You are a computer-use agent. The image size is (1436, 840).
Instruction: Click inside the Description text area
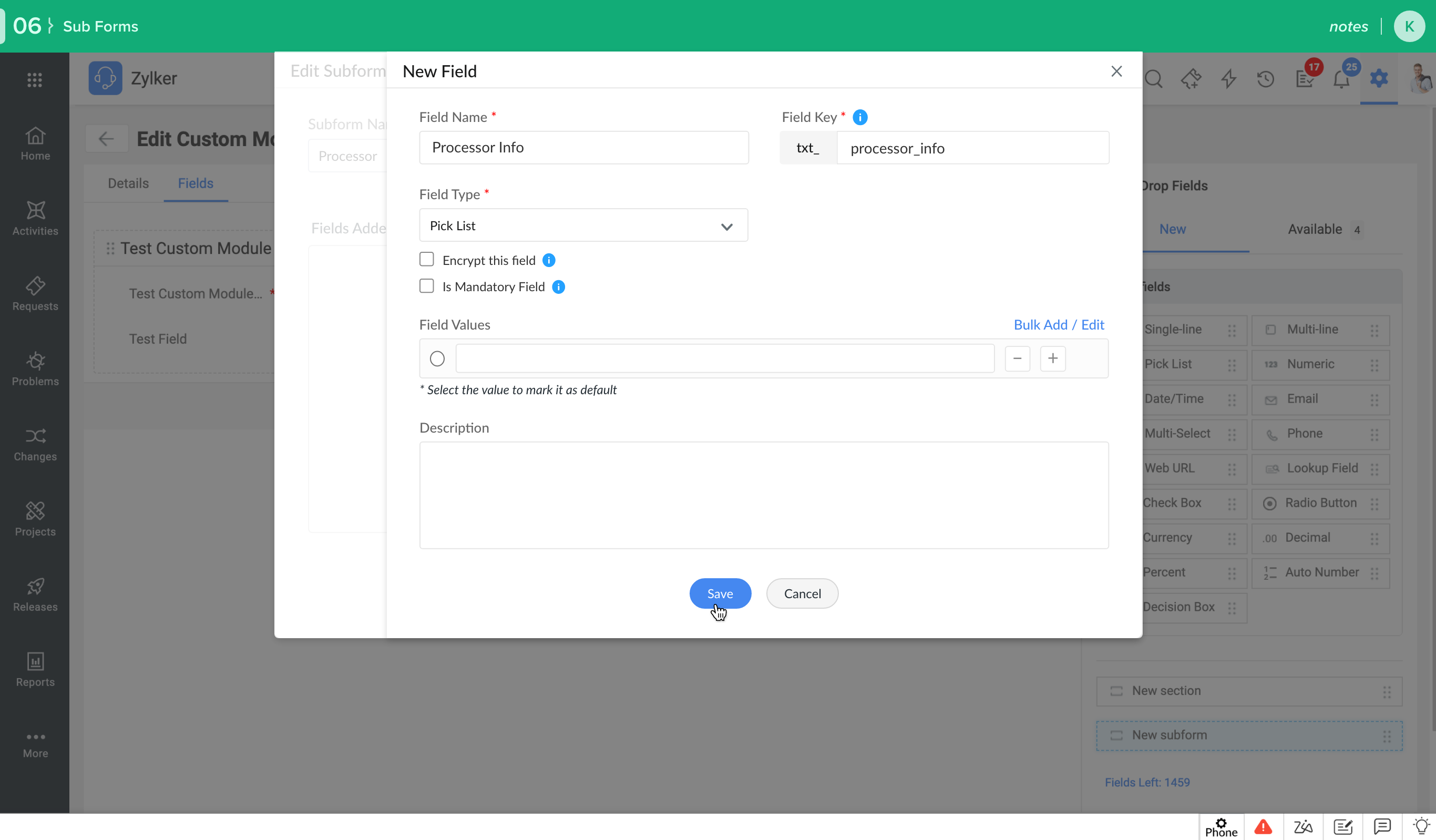764,495
